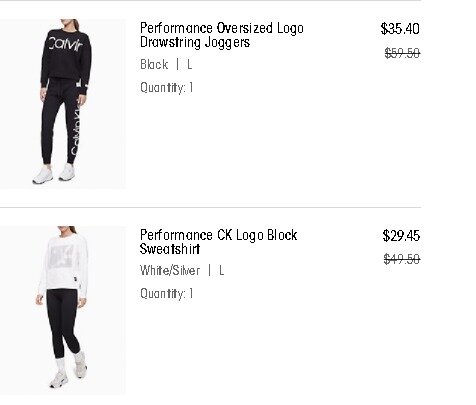This screenshot has height=405, width=476.
Task: Select the White/Silver color label
Action: click(x=170, y=270)
